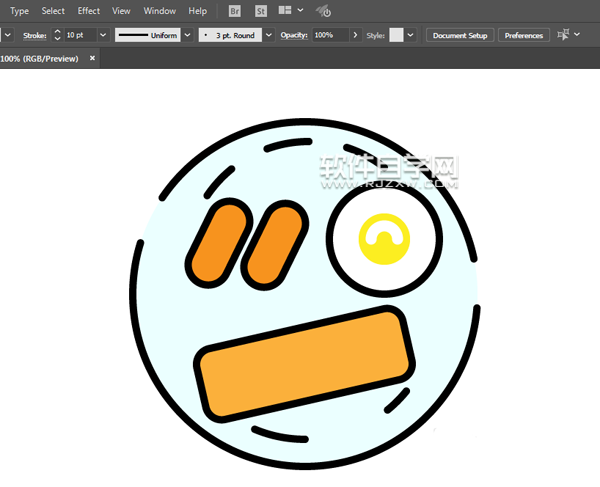Open the Type menu
Image resolution: width=600 pixels, height=487 pixels.
coord(19,11)
